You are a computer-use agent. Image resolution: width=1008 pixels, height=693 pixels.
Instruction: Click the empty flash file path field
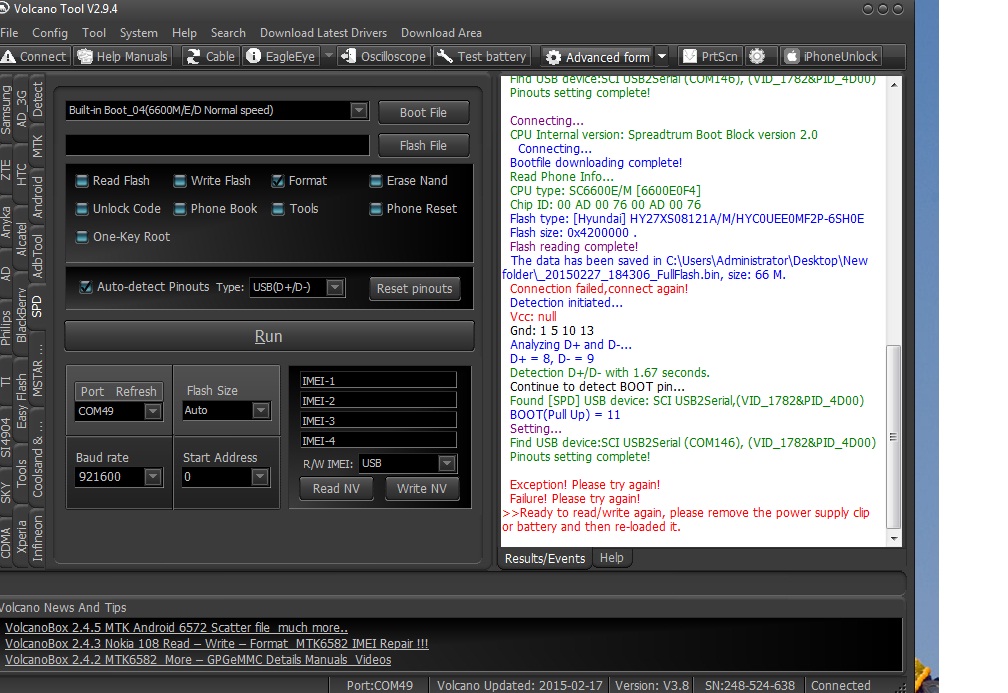(217, 145)
